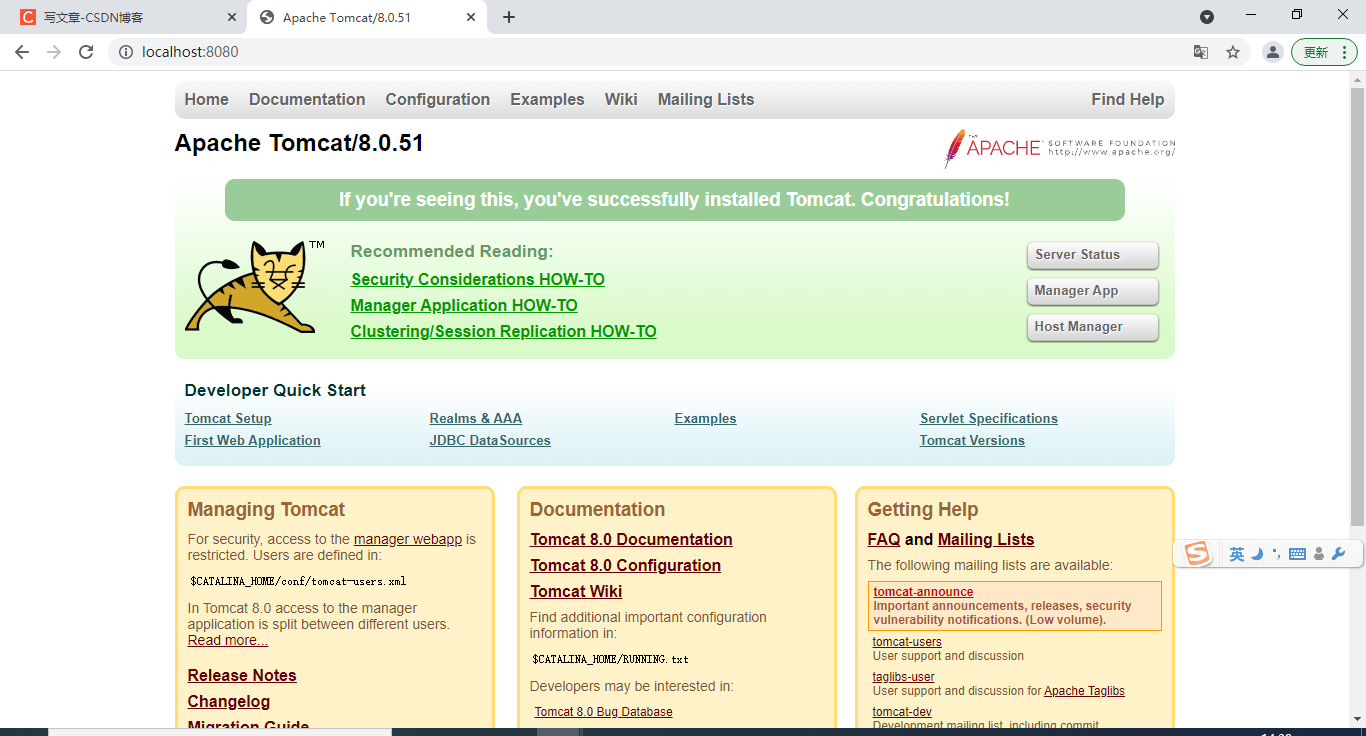Click Find Help in navigation bar
This screenshot has height=736, width=1366.
[1127, 99]
